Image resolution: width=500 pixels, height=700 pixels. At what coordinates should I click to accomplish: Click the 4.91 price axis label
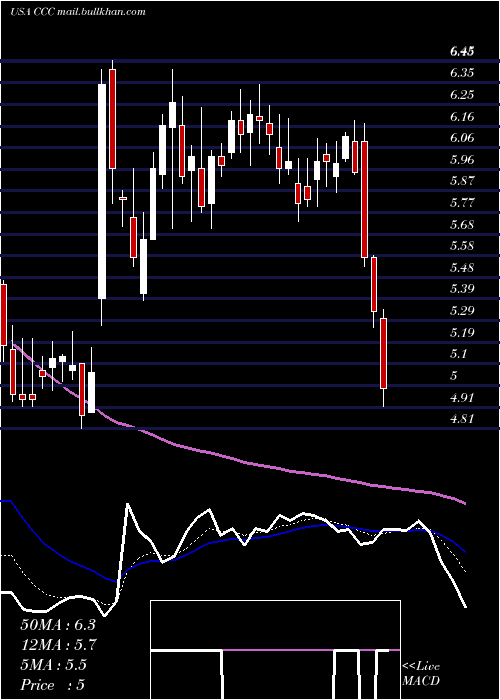pyautogui.click(x=462, y=397)
